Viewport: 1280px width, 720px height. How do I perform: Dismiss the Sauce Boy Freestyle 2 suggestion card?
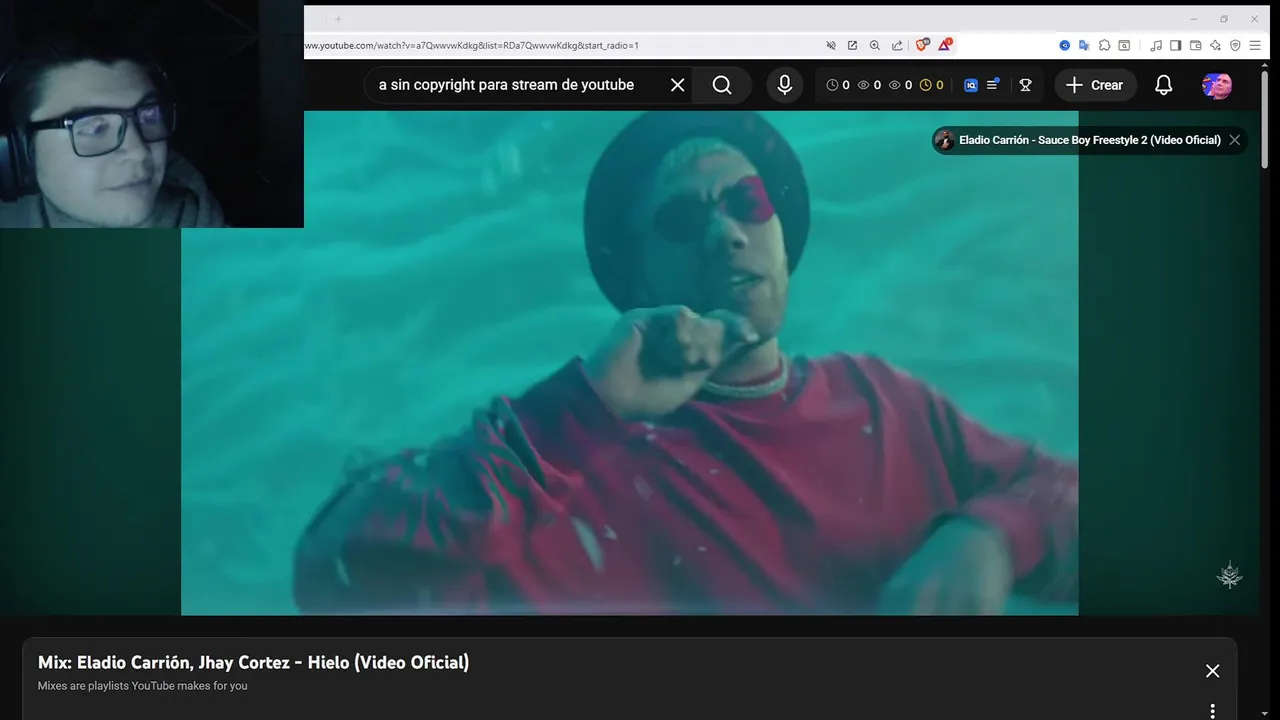(1235, 140)
